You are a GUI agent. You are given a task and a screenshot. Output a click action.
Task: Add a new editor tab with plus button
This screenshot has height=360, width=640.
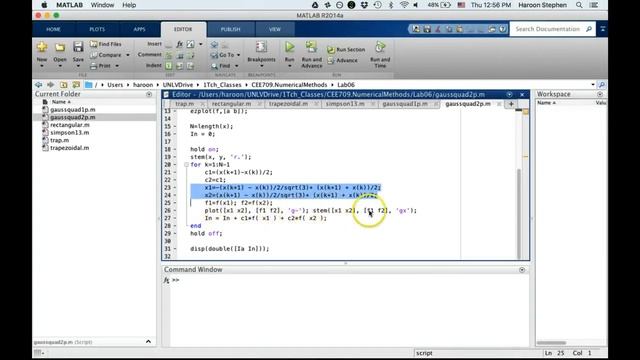click(511, 104)
